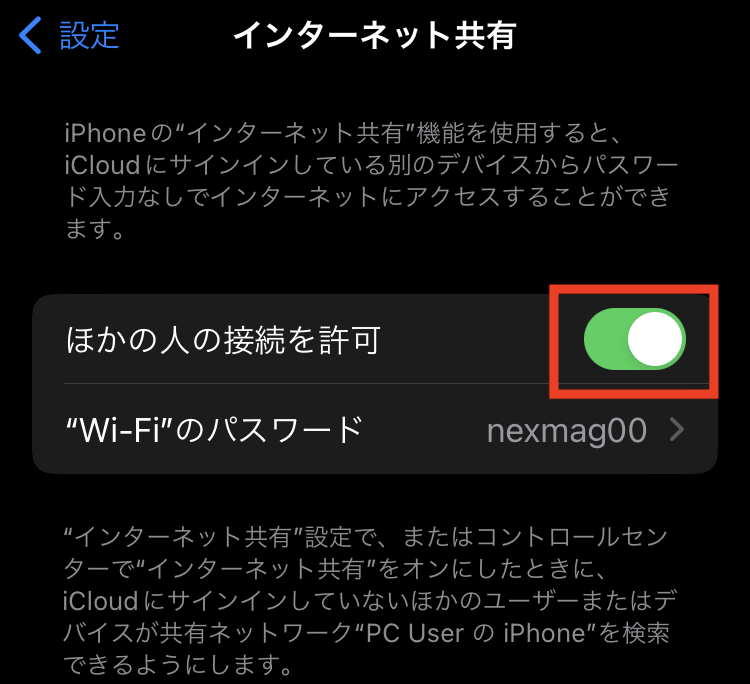750x684 pixels.
Task: Go back via the 設定 label
Action: [89, 35]
